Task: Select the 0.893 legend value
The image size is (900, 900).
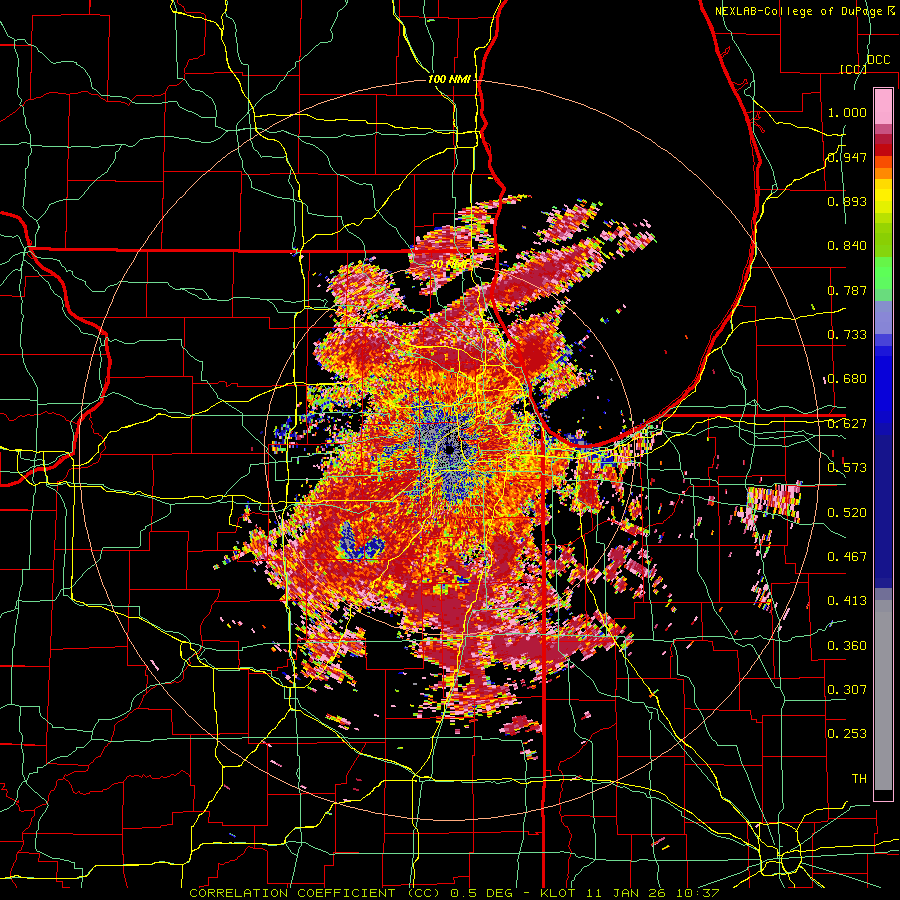Action: point(847,201)
